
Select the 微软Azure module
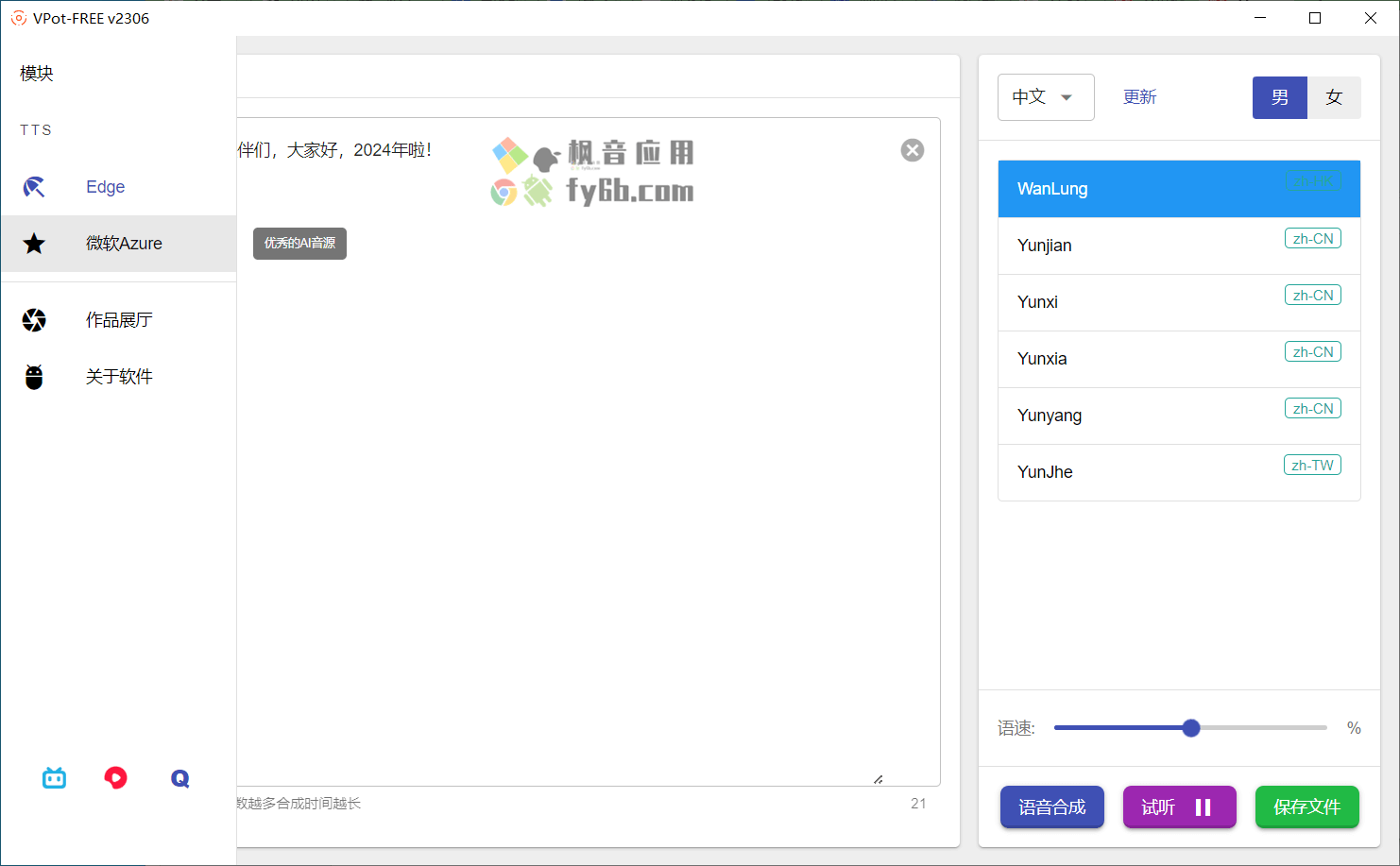(x=118, y=244)
